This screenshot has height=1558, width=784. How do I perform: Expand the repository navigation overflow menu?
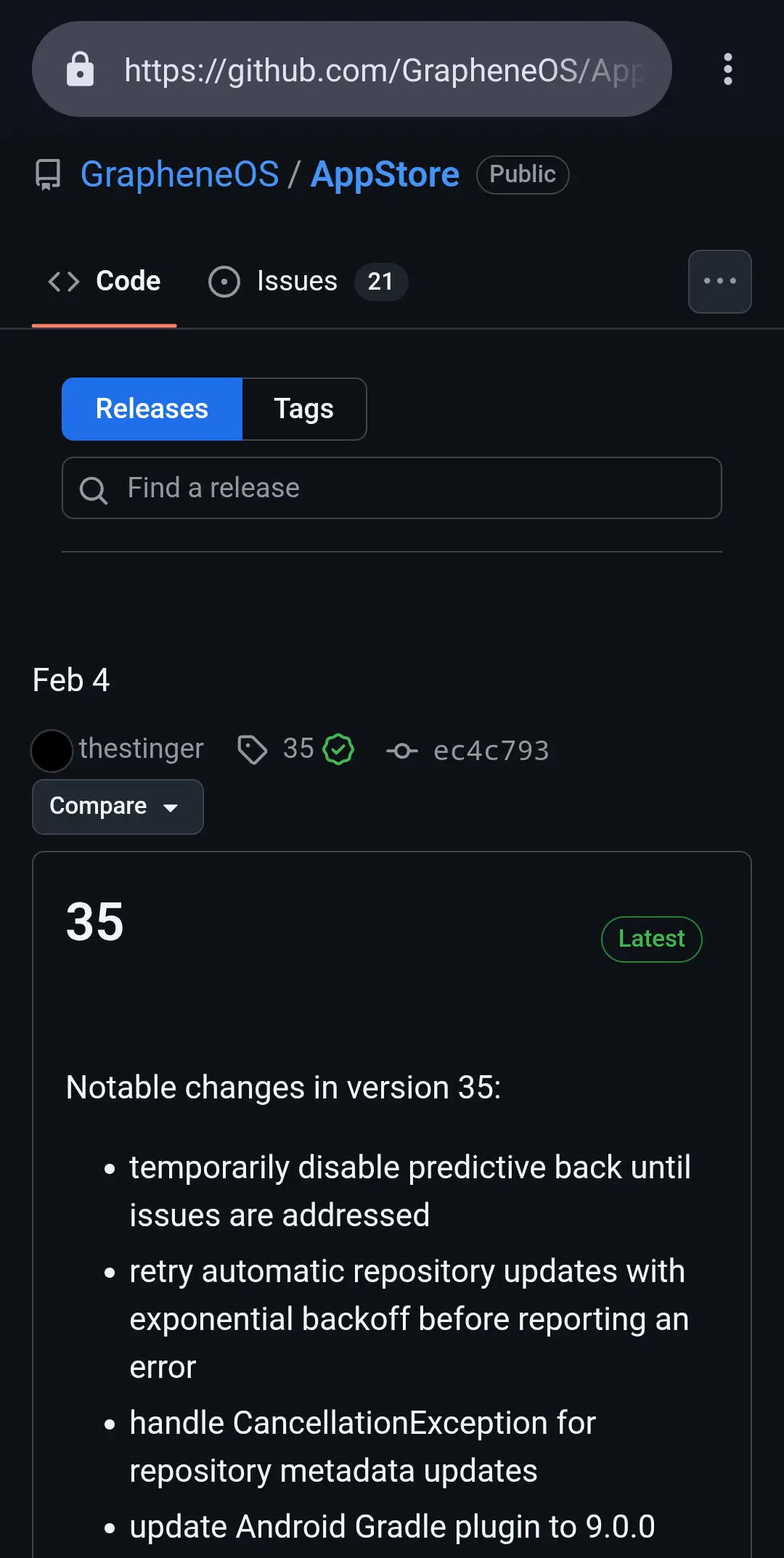[x=719, y=282]
